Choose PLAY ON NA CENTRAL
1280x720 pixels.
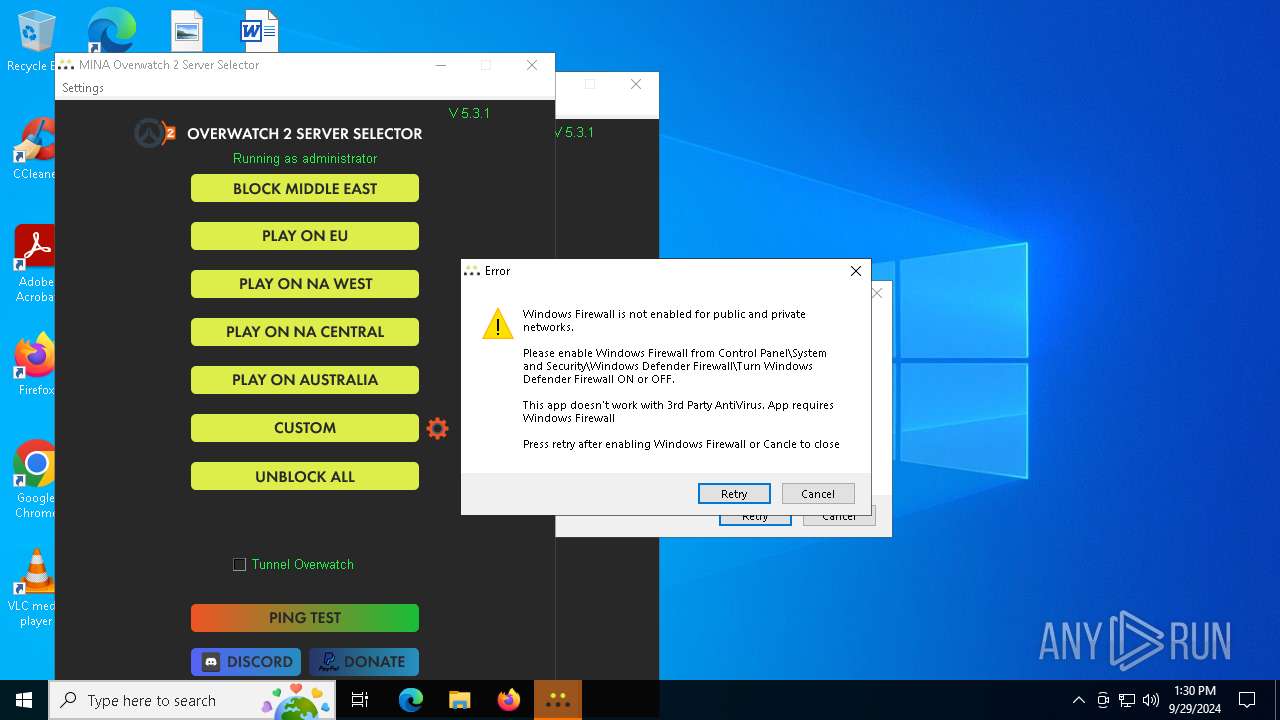pyautogui.click(x=305, y=332)
